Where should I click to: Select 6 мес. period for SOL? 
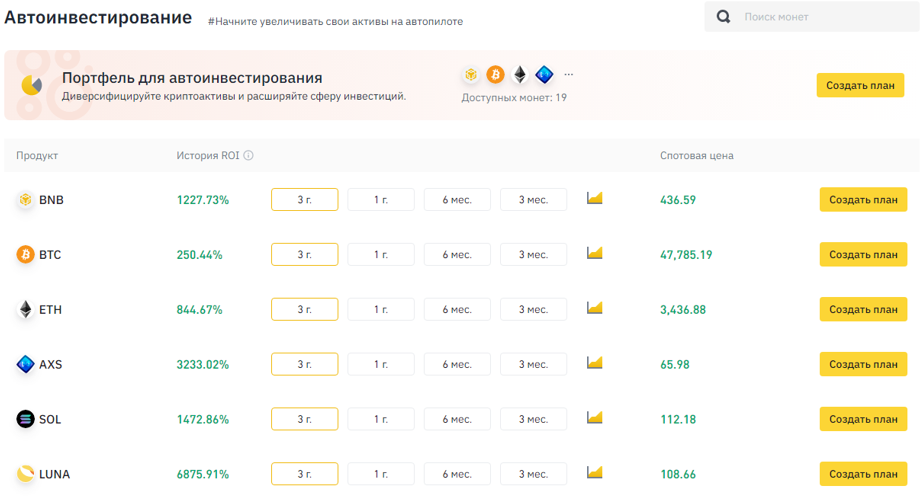(457, 419)
